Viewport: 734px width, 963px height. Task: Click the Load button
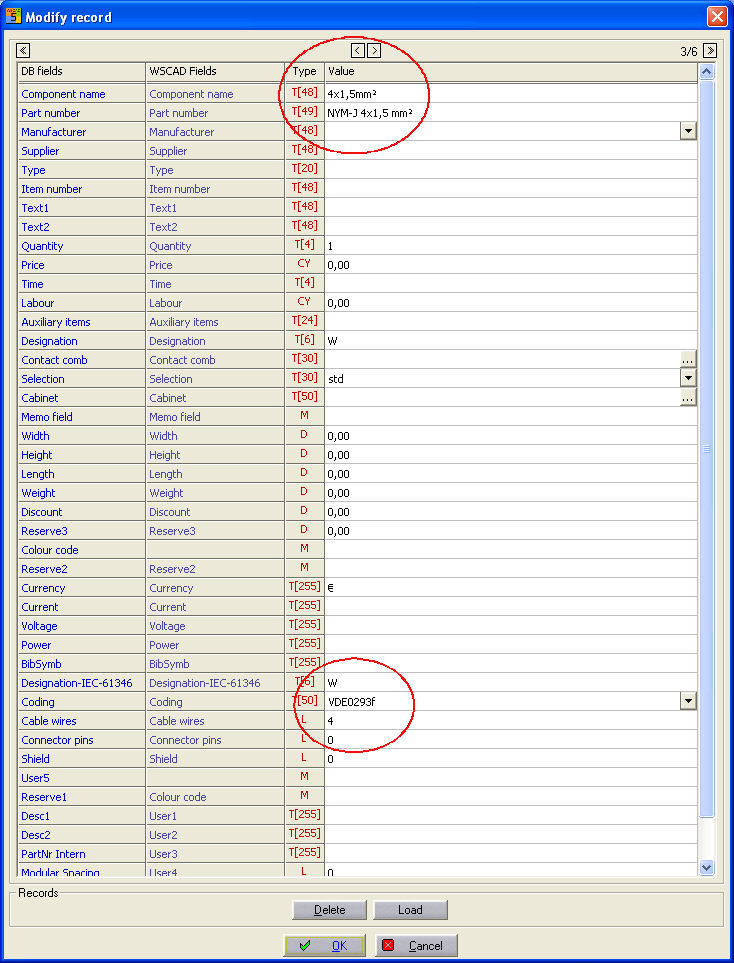coord(410,910)
